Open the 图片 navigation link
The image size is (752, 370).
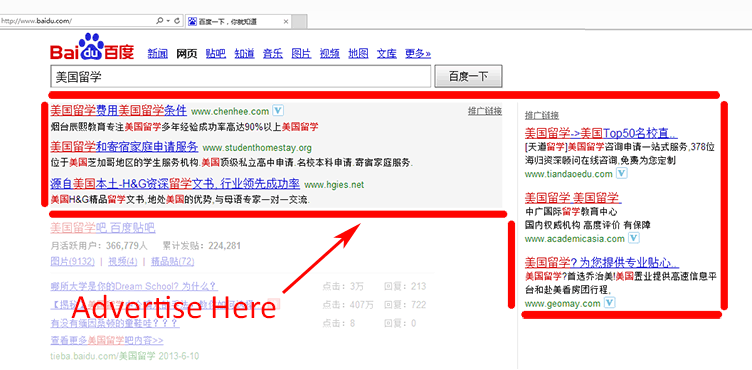[301, 53]
